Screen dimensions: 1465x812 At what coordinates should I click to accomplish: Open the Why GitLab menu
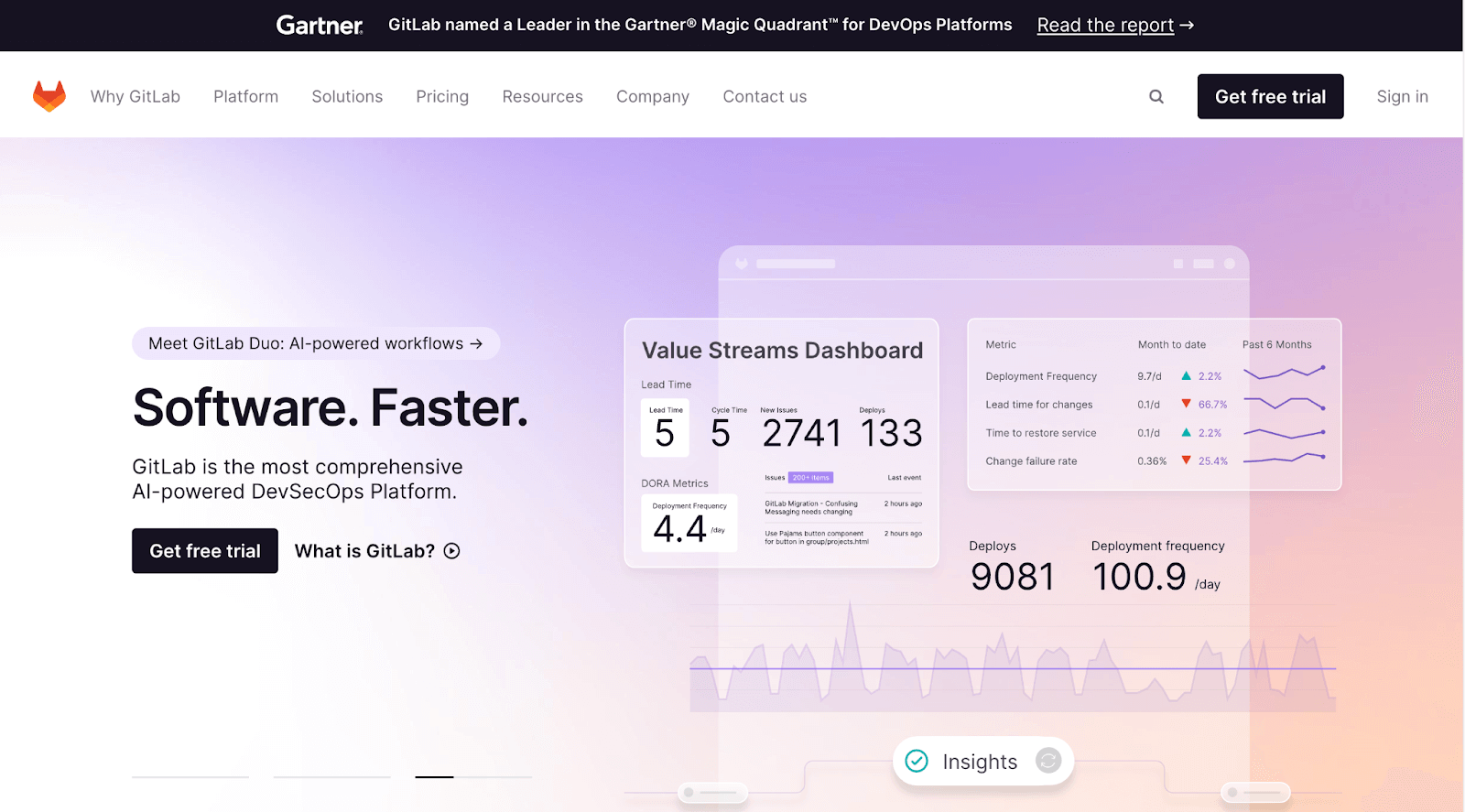136,96
